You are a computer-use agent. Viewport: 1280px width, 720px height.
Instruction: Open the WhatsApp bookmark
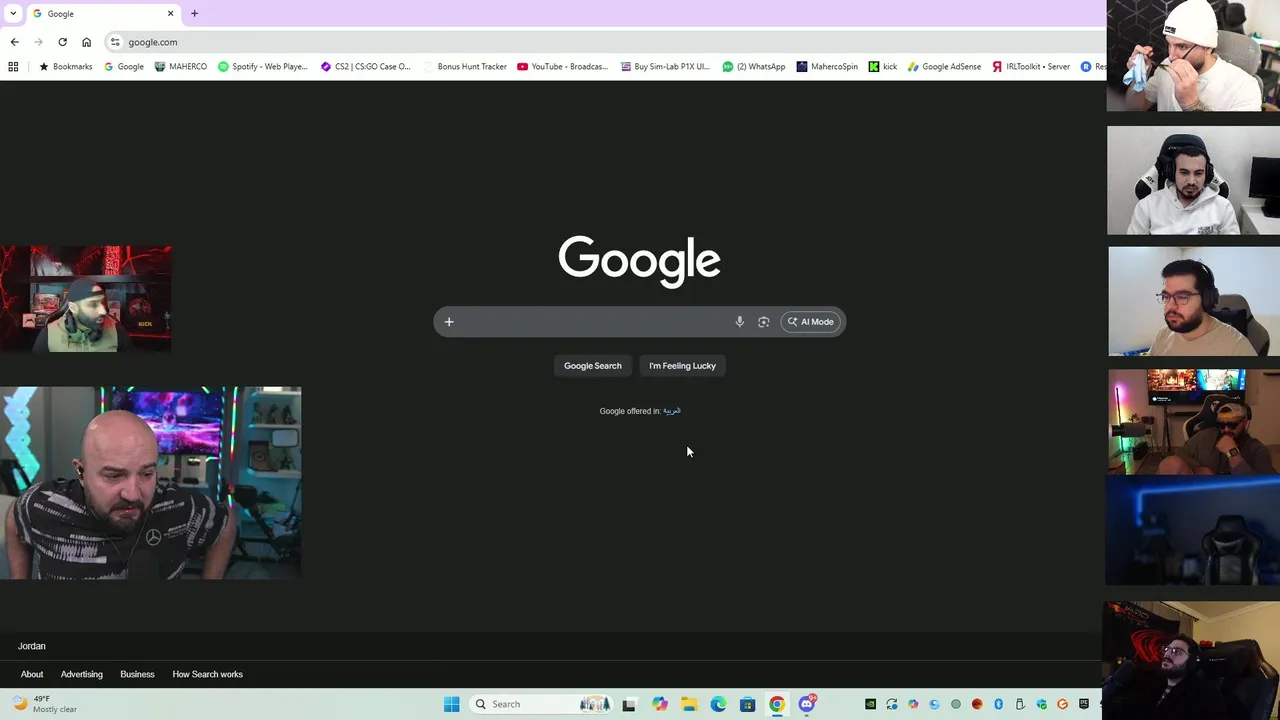pyautogui.click(x=754, y=67)
